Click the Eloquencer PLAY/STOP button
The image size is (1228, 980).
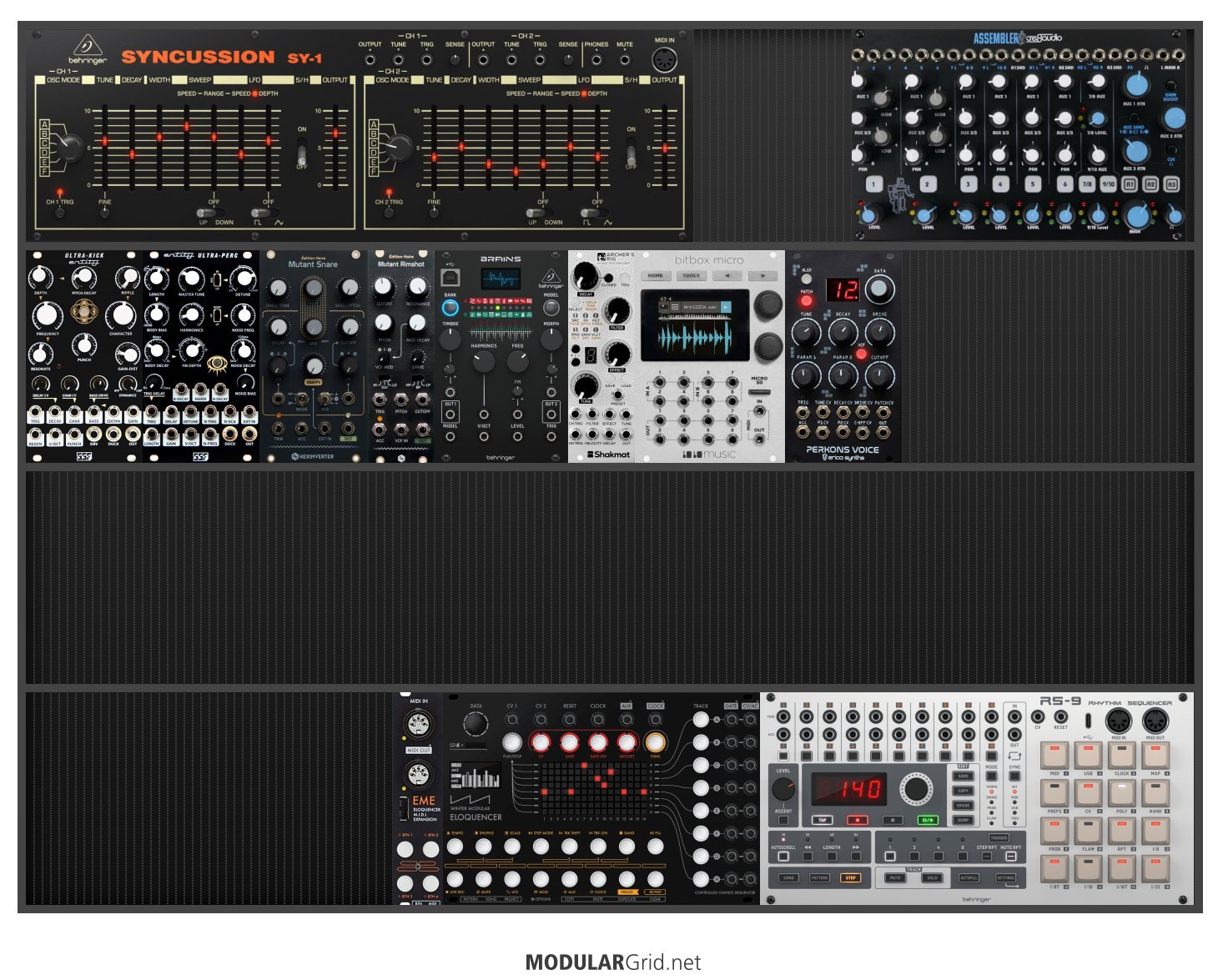tap(512, 742)
